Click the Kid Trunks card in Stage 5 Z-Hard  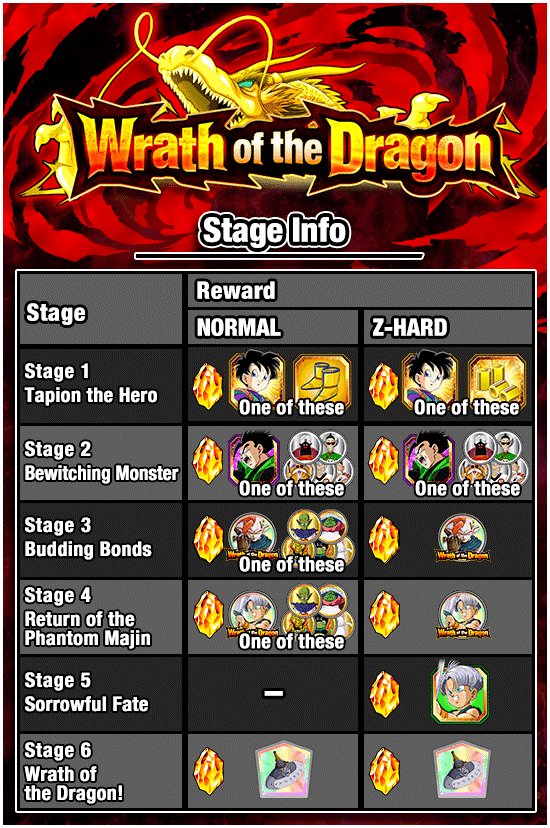click(460, 694)
